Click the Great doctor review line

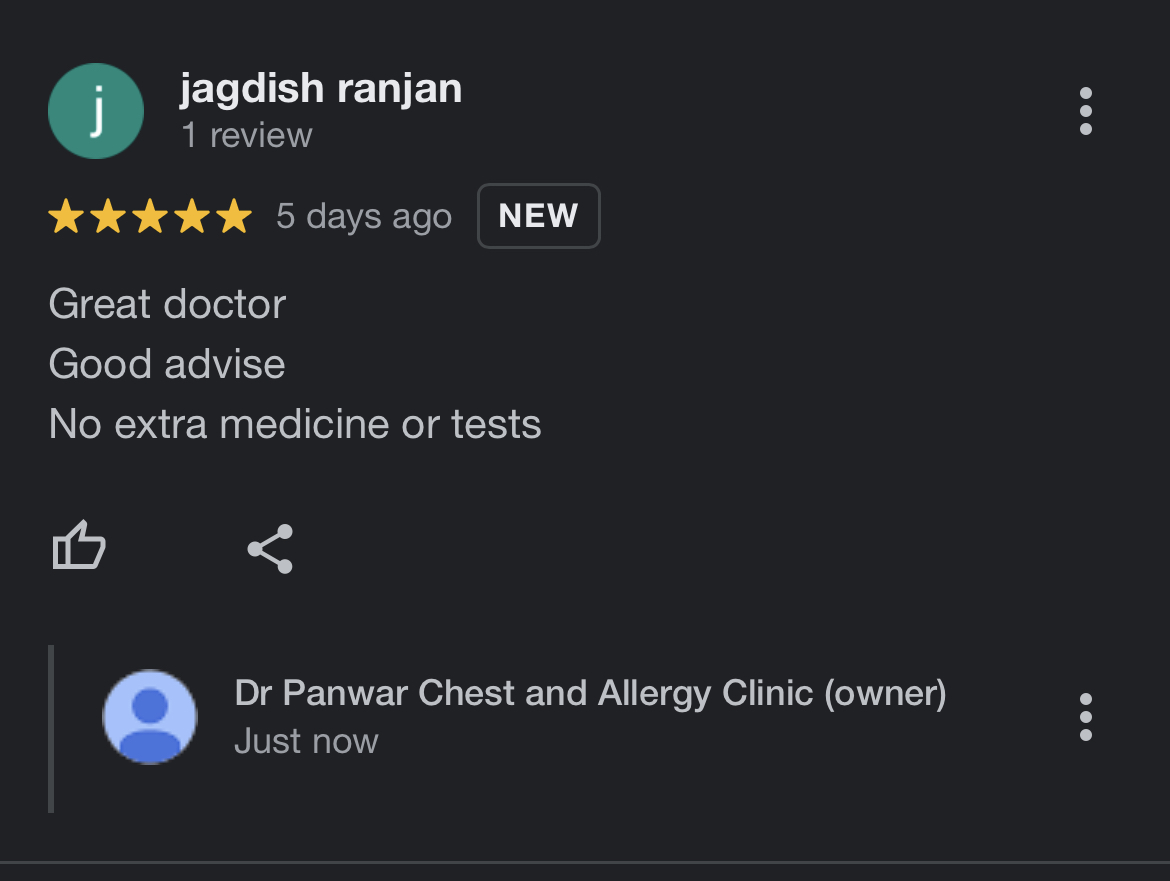[167, 304]
